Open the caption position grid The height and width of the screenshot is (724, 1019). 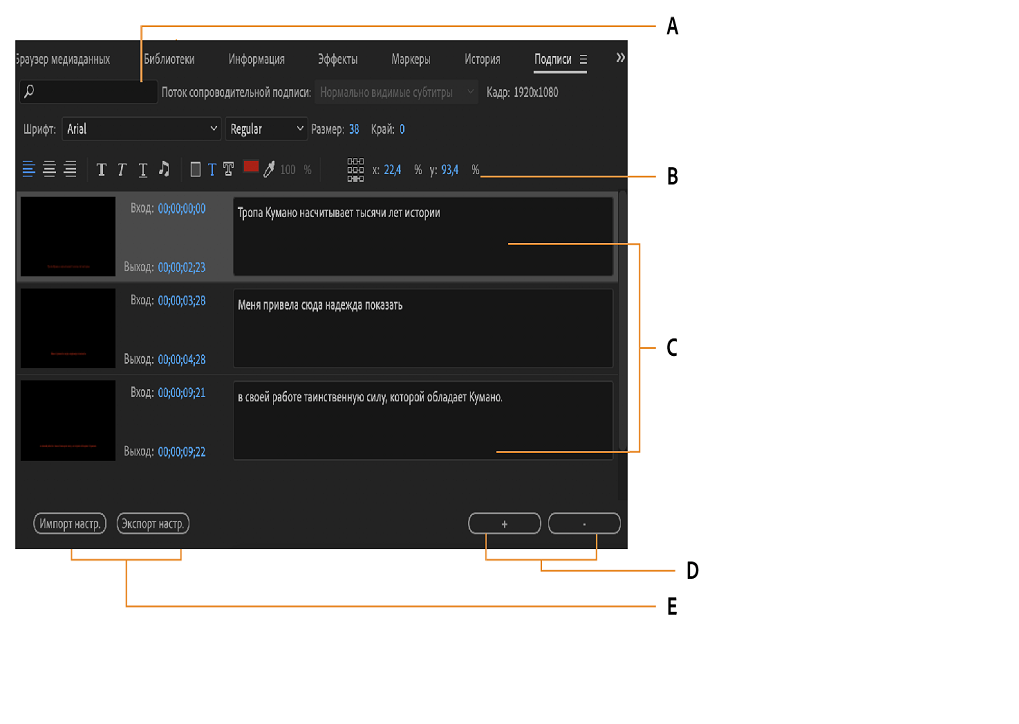coord(355,170)
